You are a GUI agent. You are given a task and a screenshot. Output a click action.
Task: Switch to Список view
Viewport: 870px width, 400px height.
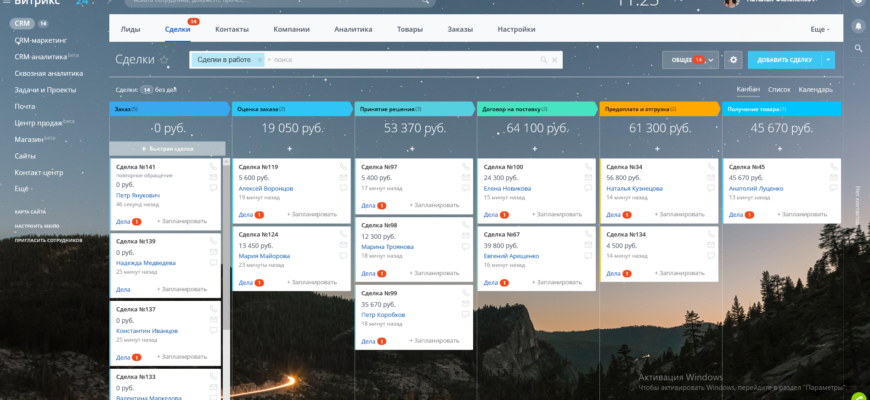click(779, 89)
